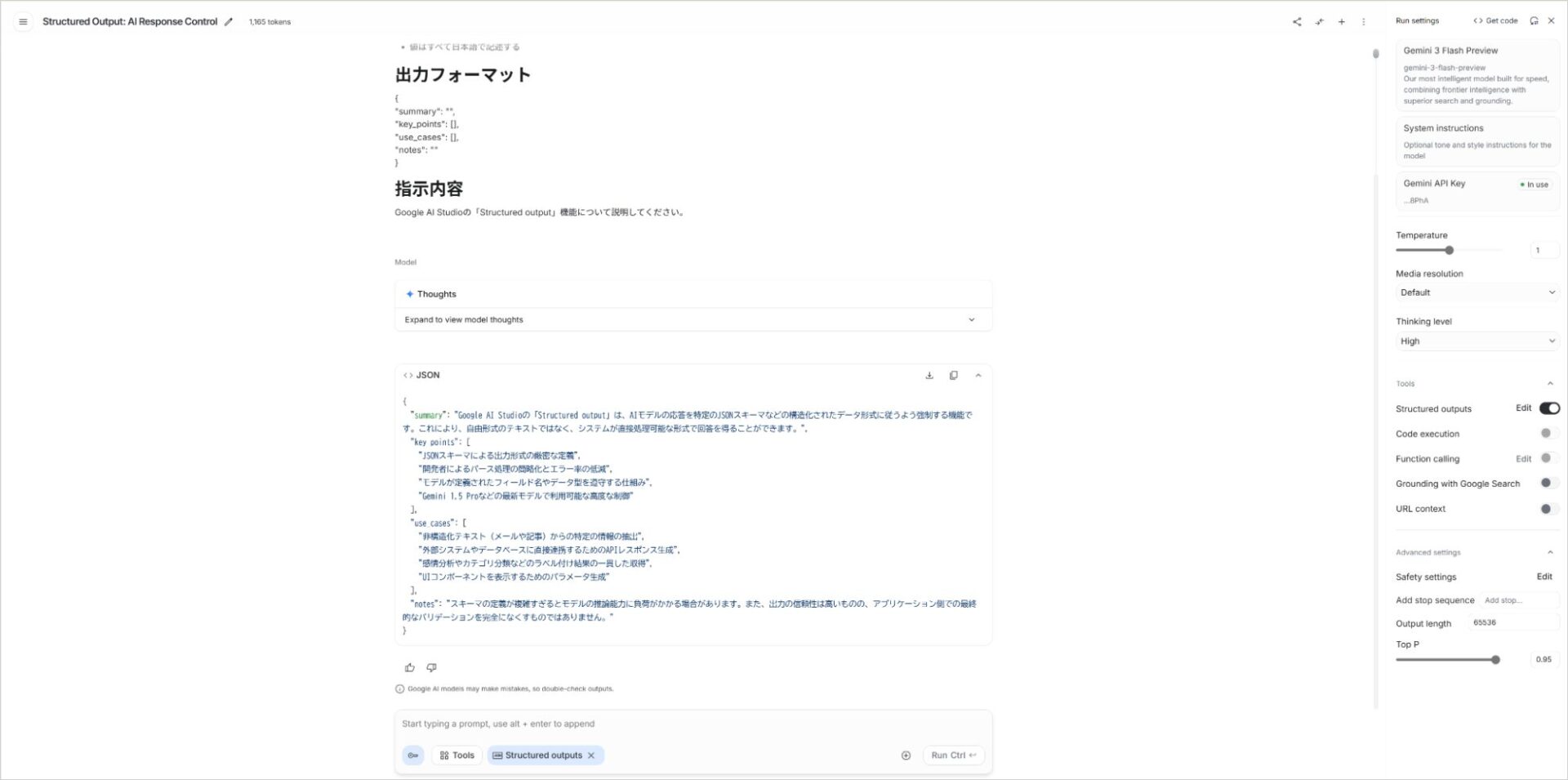The height and width of the screenshot is (780, 1568).
Task: Enable Grounding with Google Search
Action: click(1546, 483)
